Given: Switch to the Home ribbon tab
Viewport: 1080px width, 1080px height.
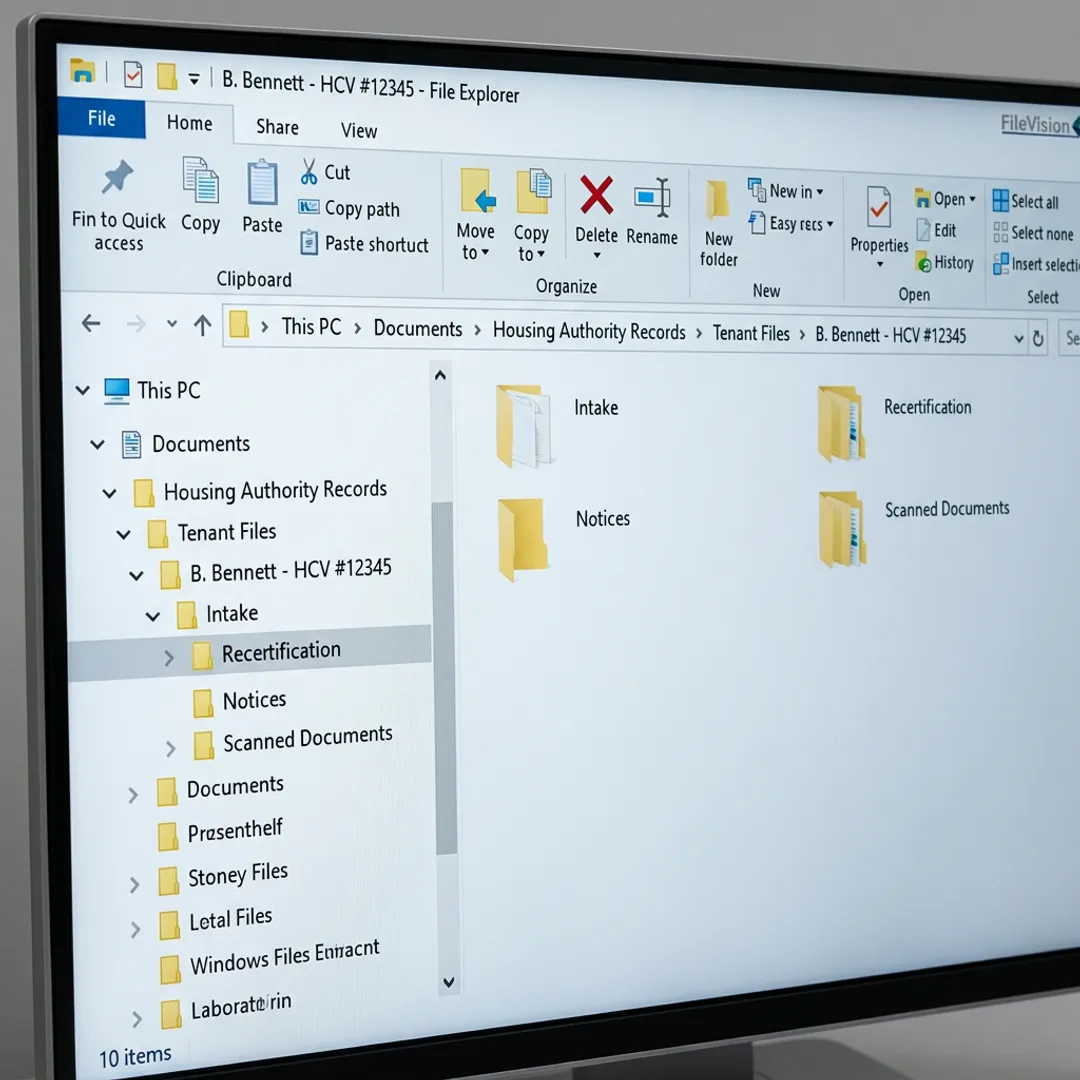Looking at the screenshot, I should coord(189,123).
